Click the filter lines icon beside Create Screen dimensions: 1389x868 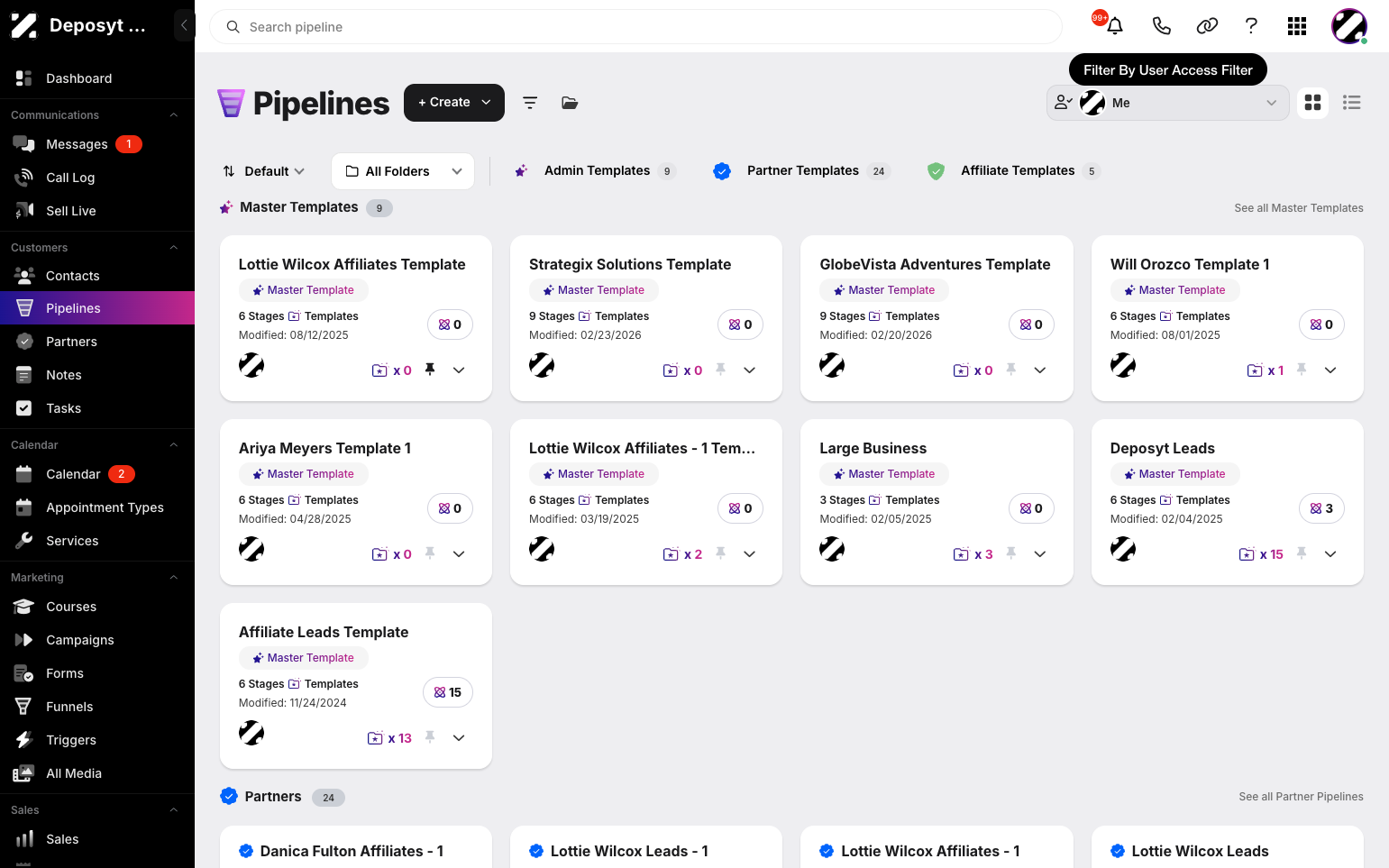click(x=530, y=103)
